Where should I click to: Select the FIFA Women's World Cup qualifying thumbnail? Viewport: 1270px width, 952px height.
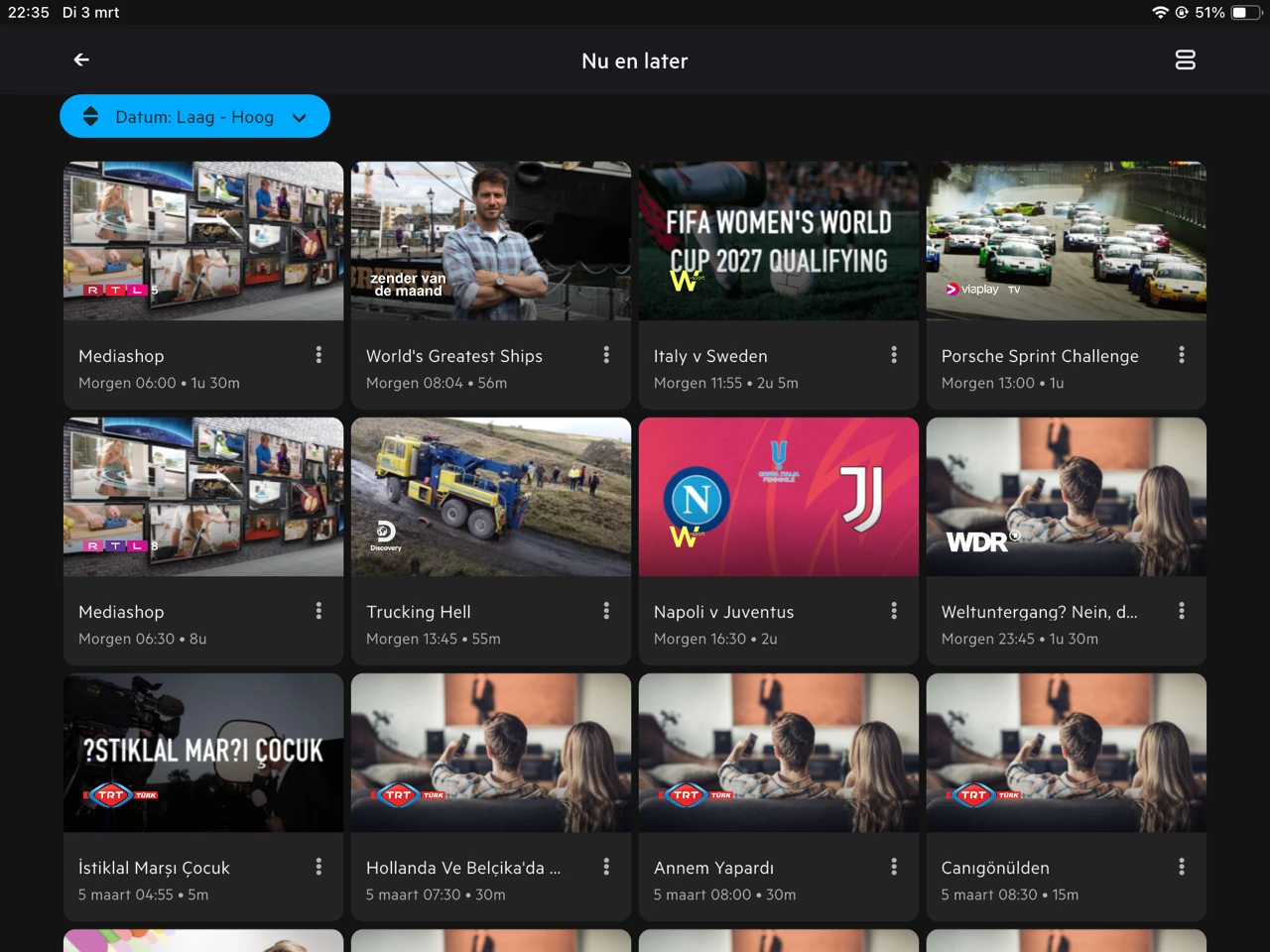[x=778, y=241]
